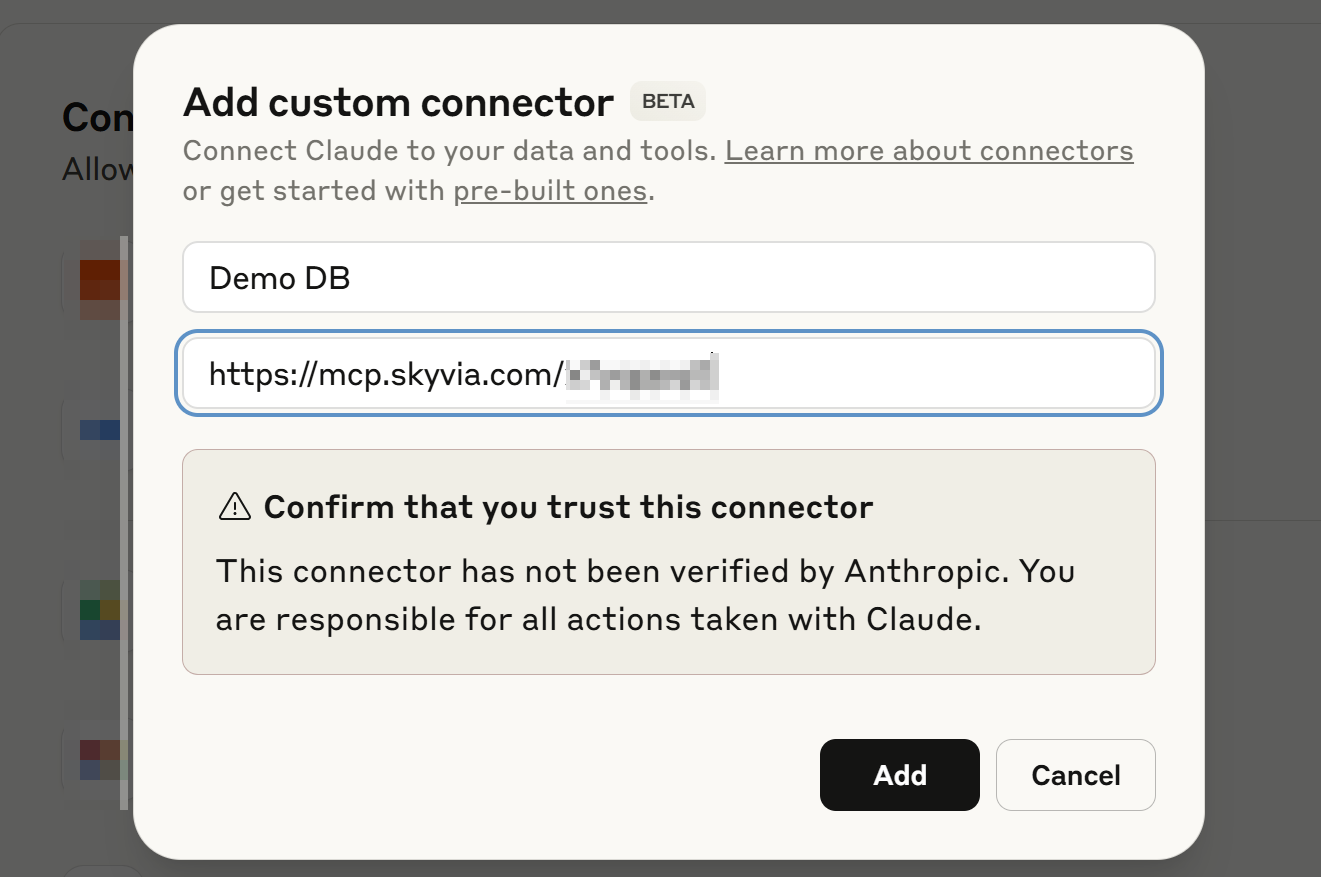Image resolution: width=1321 pixels, height=877 pixels.
Task: Click the warning triangle icon
Action: [x=234, y=507]
